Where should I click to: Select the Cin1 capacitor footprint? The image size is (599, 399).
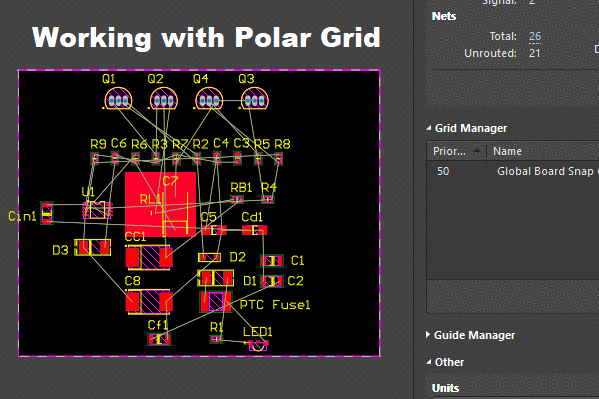pos(47,213)
